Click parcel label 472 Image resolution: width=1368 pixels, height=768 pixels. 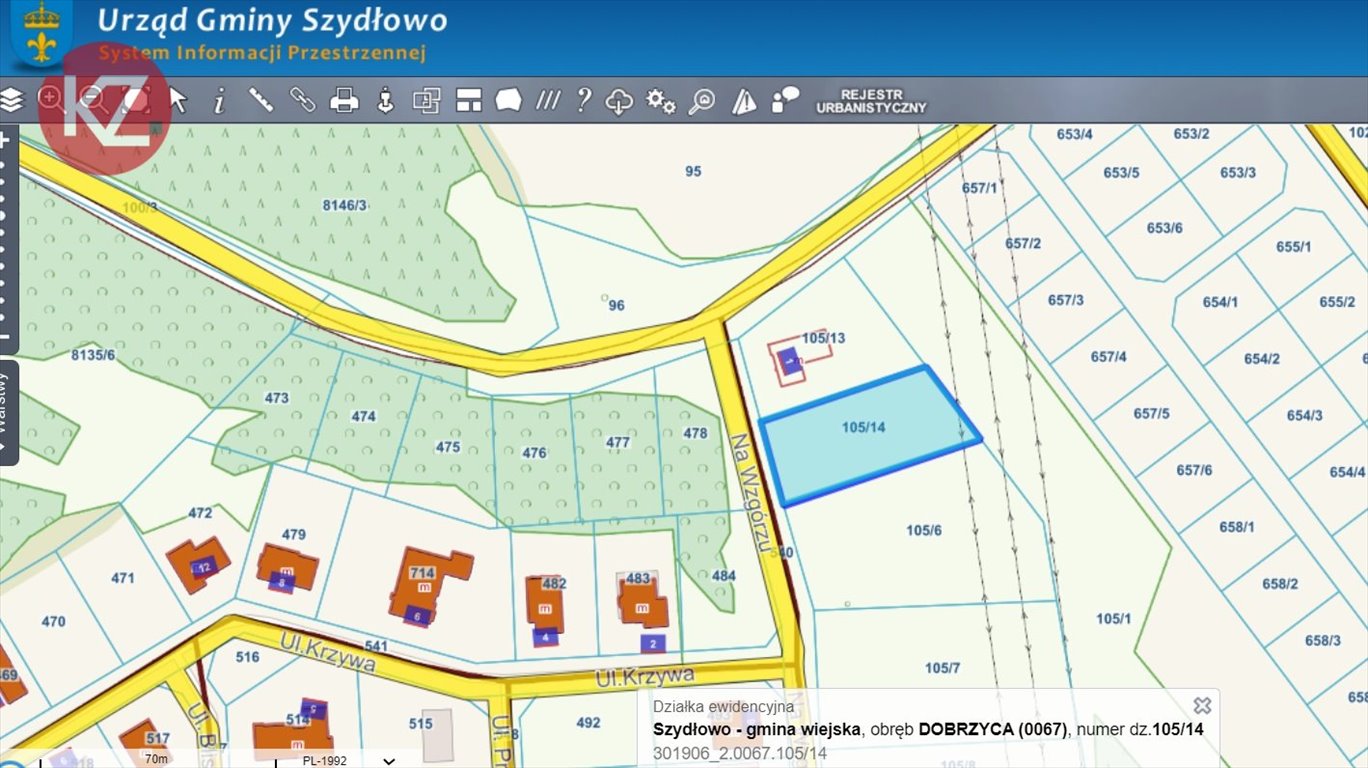click(x=200, y=513)
